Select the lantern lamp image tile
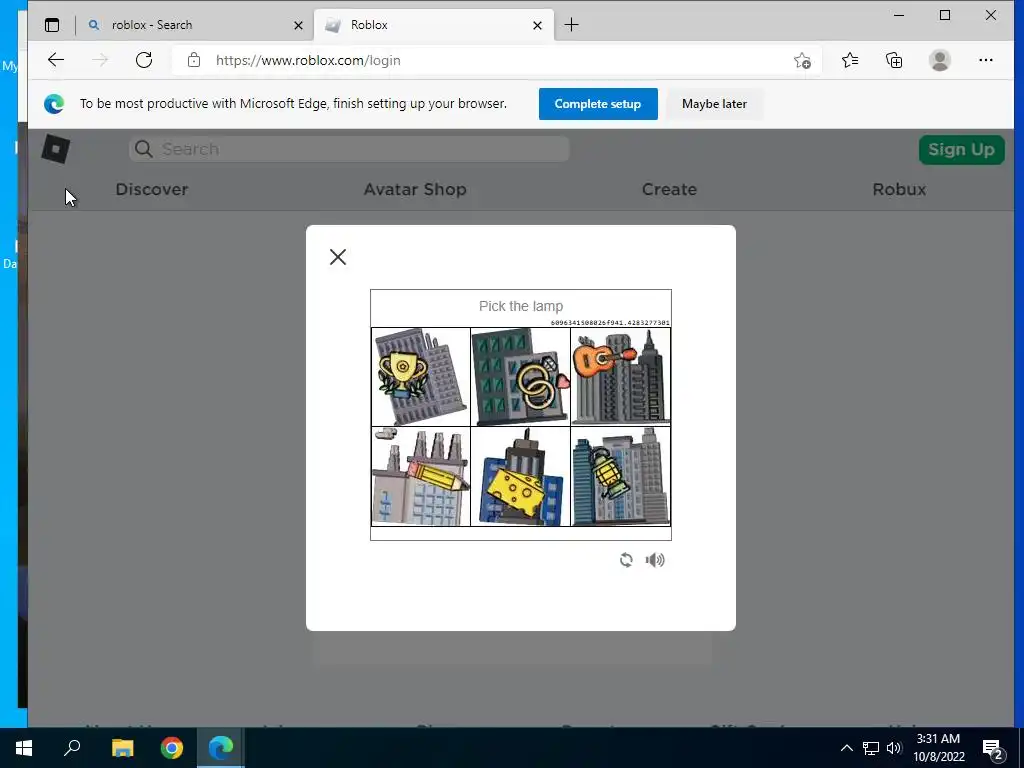 click(x=620, y=476)
